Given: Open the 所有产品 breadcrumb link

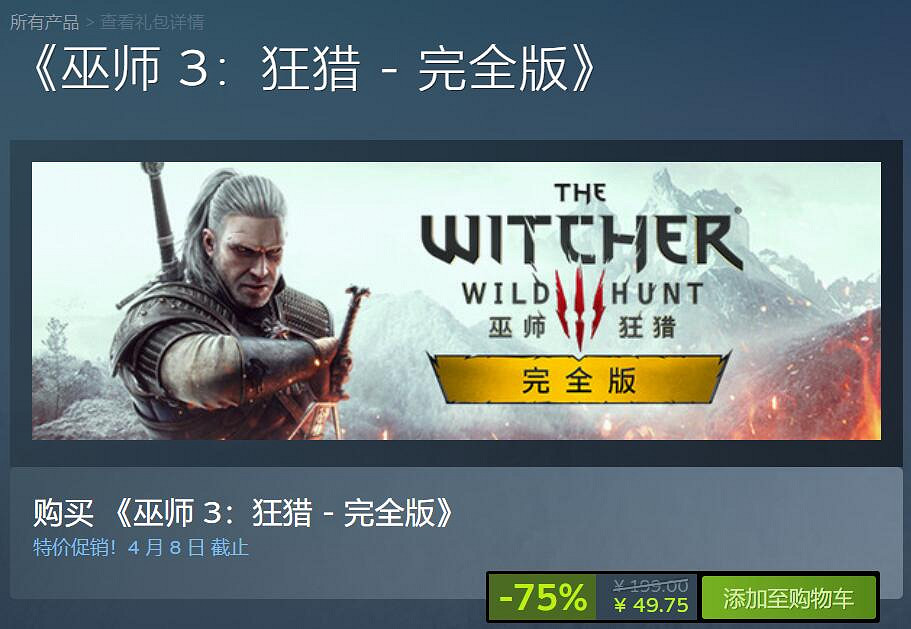Looking at the screenshot, I should click(x=44, y=22).
